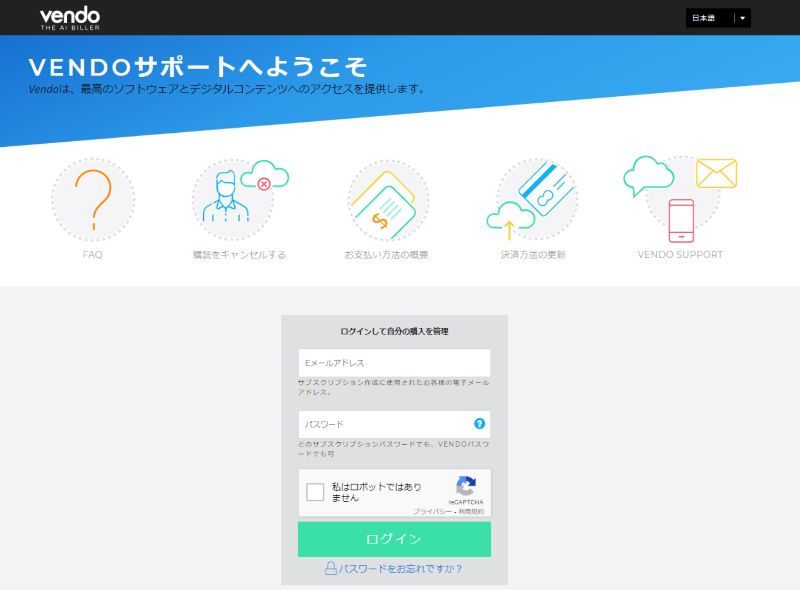The image size is (800, 590).
Task: Check the 私はロボットではありません checkbox
Action: point(315,492)
